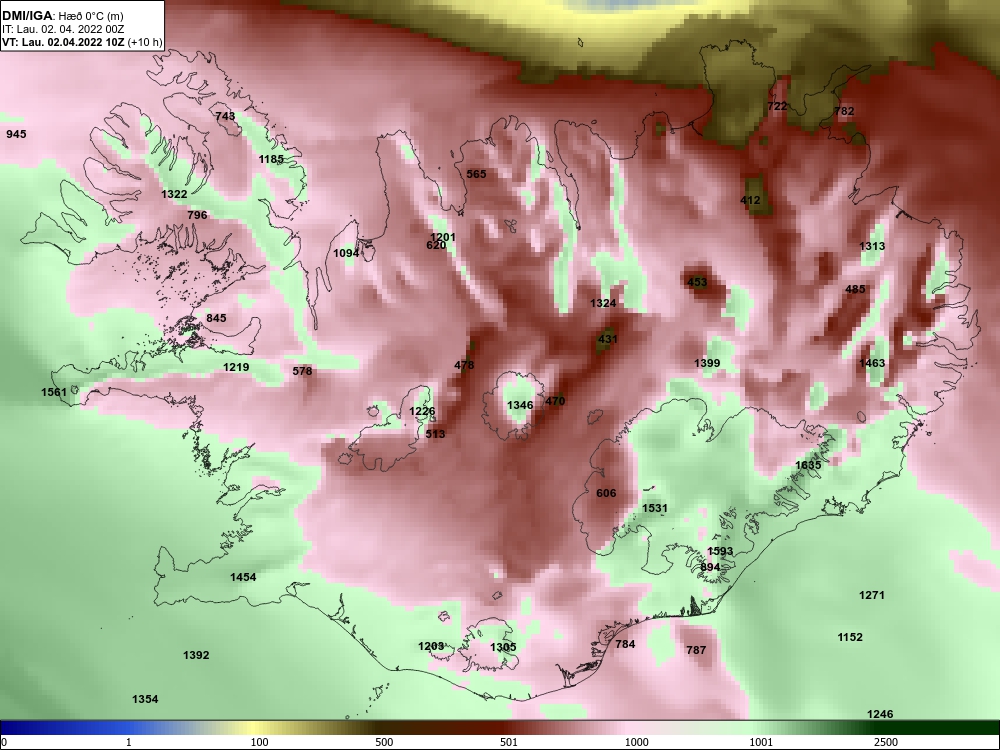Click the 1271 value offshore

pos(872,595)
